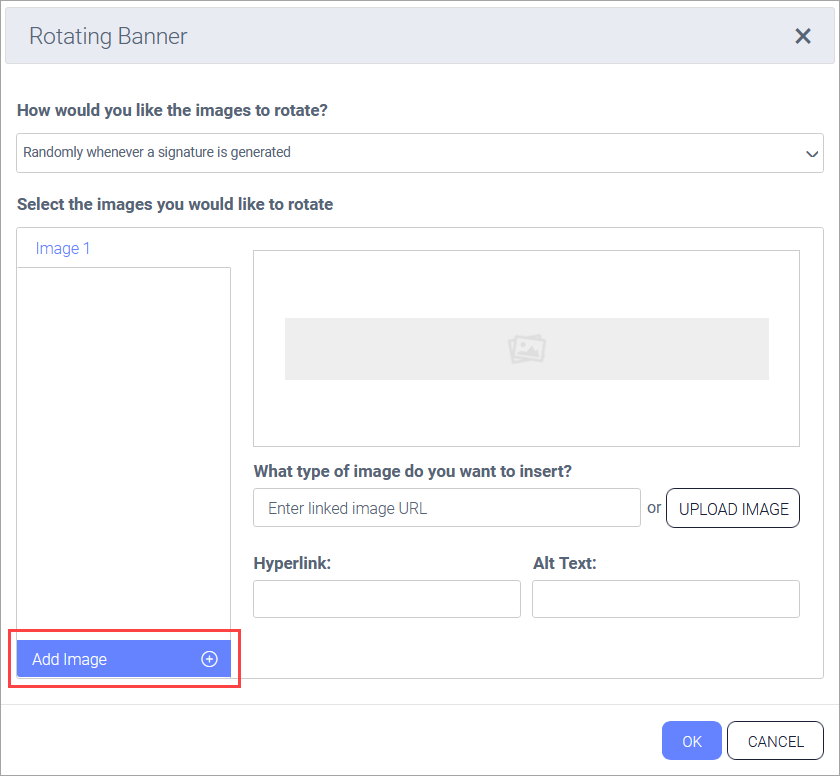Viewport: 840px width, 776px height.
Task: Click the 'Rotating Banner' dialog title
Action: pyautogui.click(x=108, y=37)
